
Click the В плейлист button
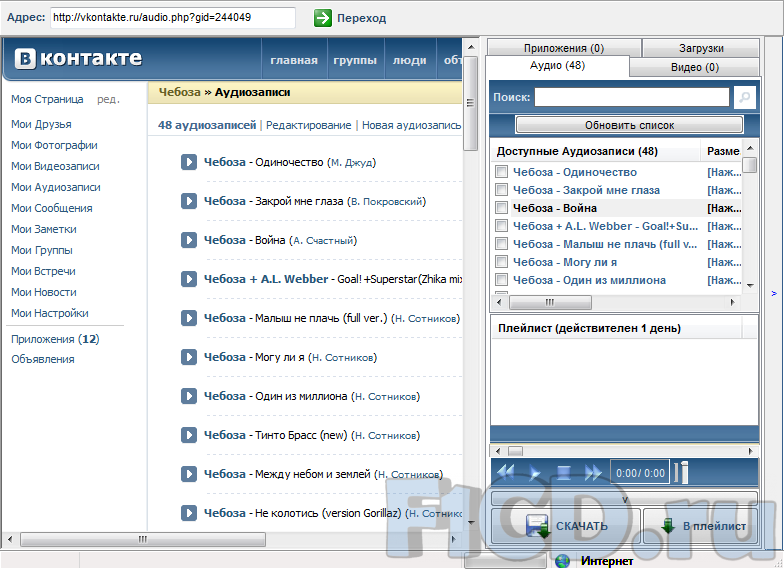pos(700,526)
